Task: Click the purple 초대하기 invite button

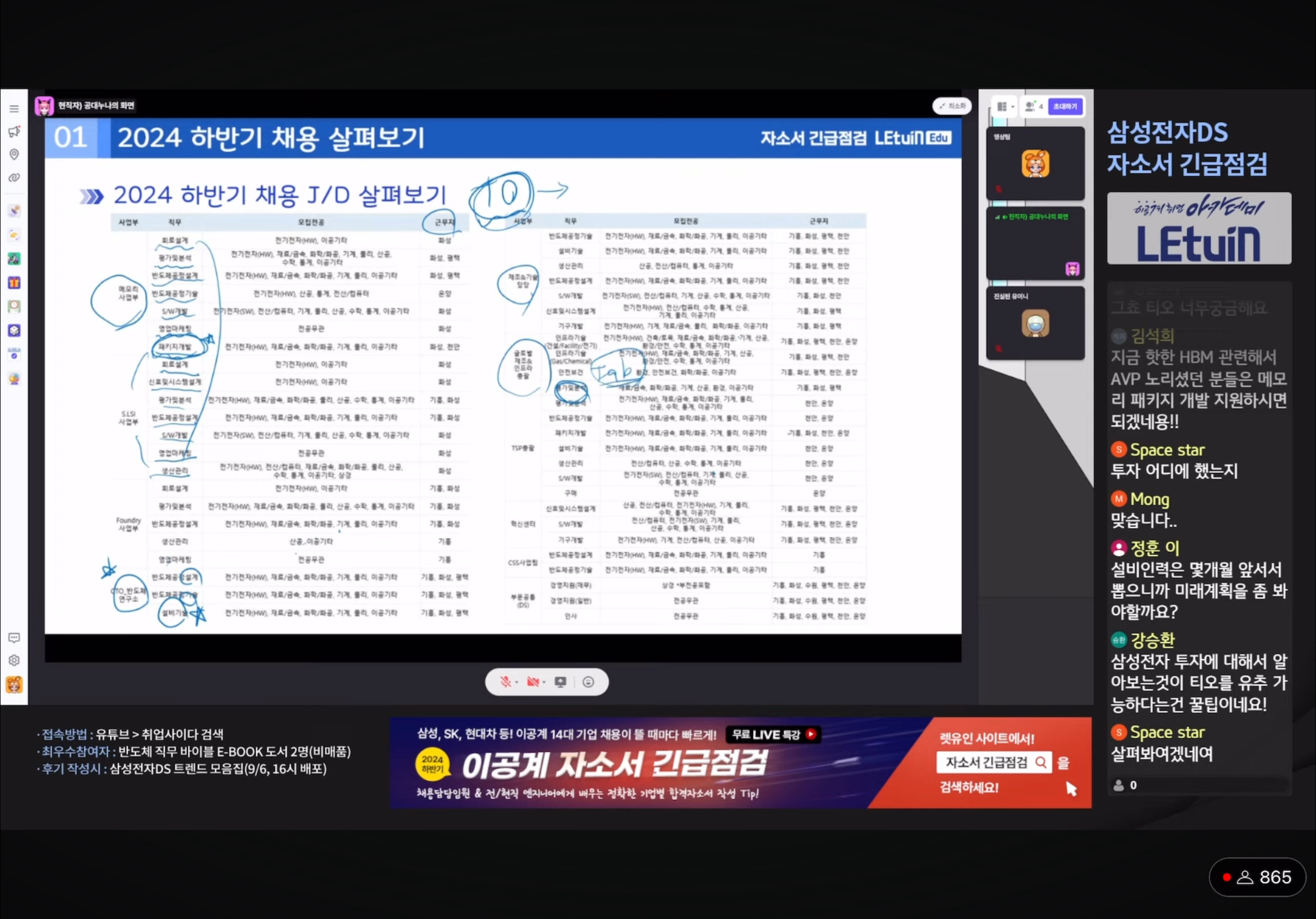Action: coord(1065,106)
